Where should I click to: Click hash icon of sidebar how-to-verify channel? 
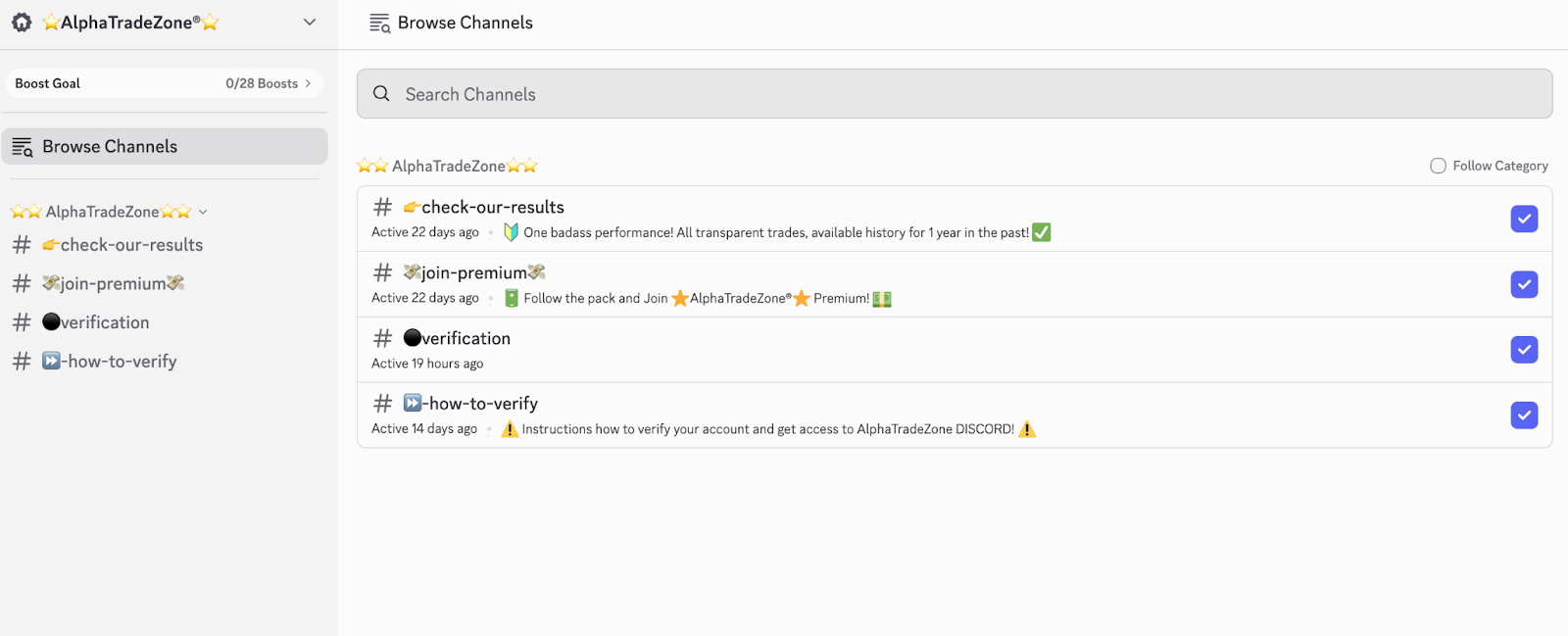pyautogui.click(x=22, y=362)
